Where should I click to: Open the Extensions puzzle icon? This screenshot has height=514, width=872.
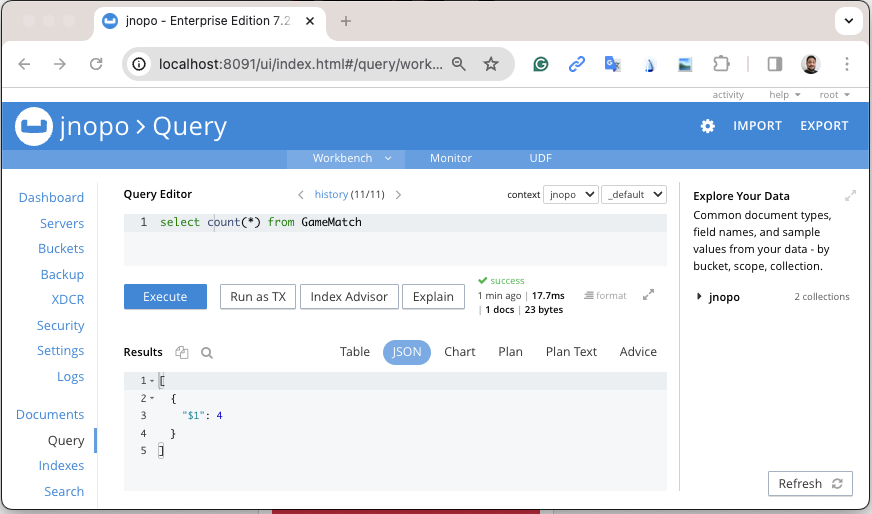(x=721, y=64)
